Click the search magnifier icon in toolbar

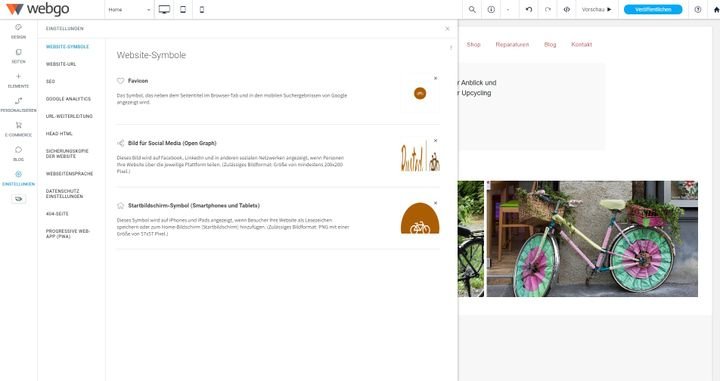472,10
